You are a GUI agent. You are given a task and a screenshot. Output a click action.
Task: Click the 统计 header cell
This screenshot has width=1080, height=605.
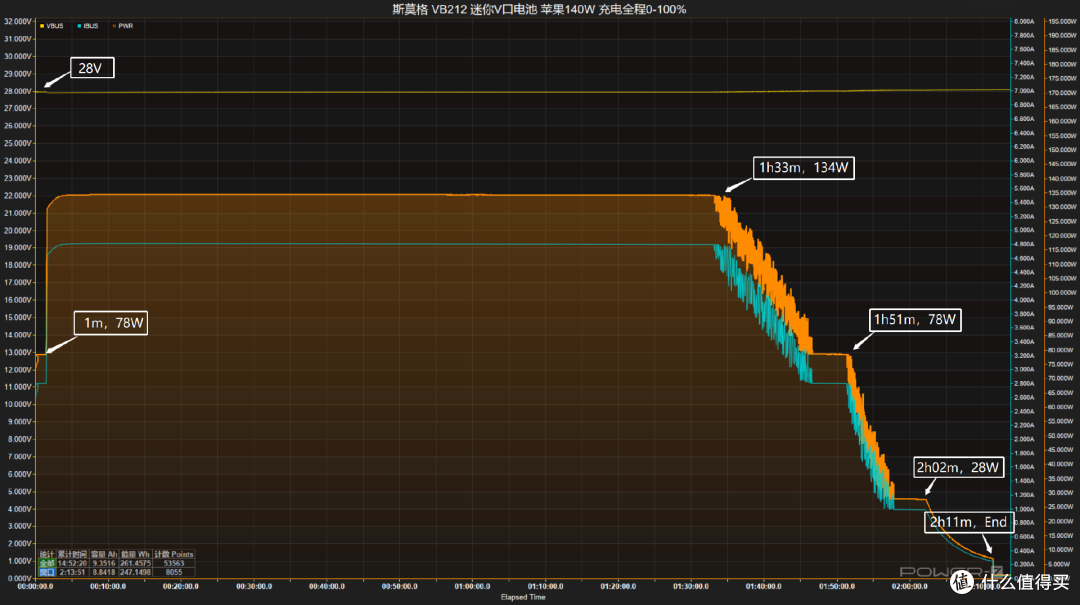pyautogui.click(x=47, y=555)
